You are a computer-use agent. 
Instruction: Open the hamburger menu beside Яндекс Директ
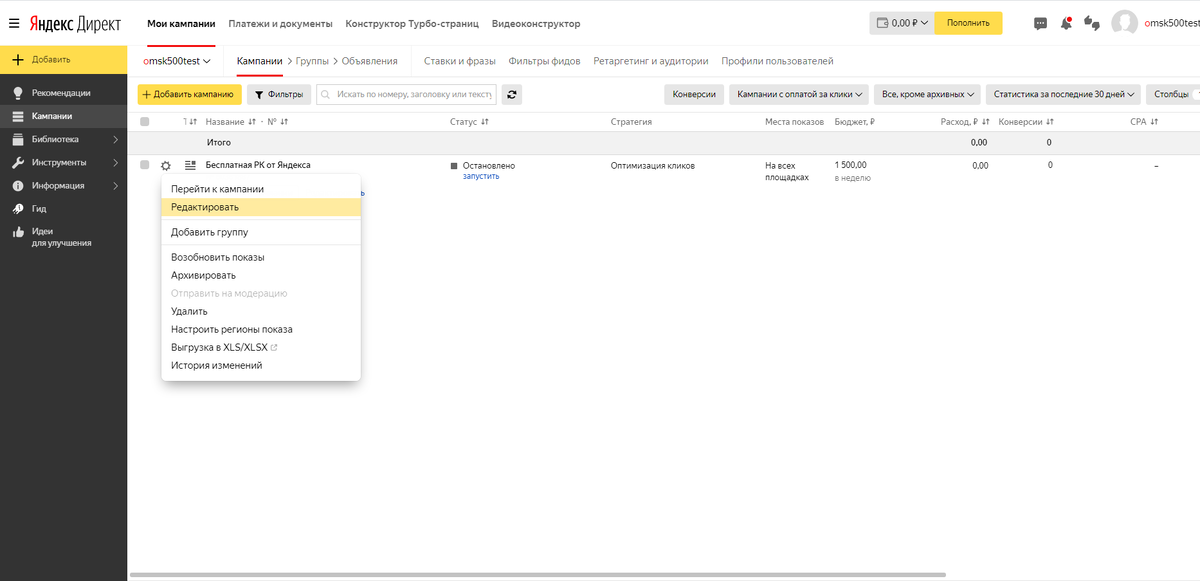tap(14, 22)
